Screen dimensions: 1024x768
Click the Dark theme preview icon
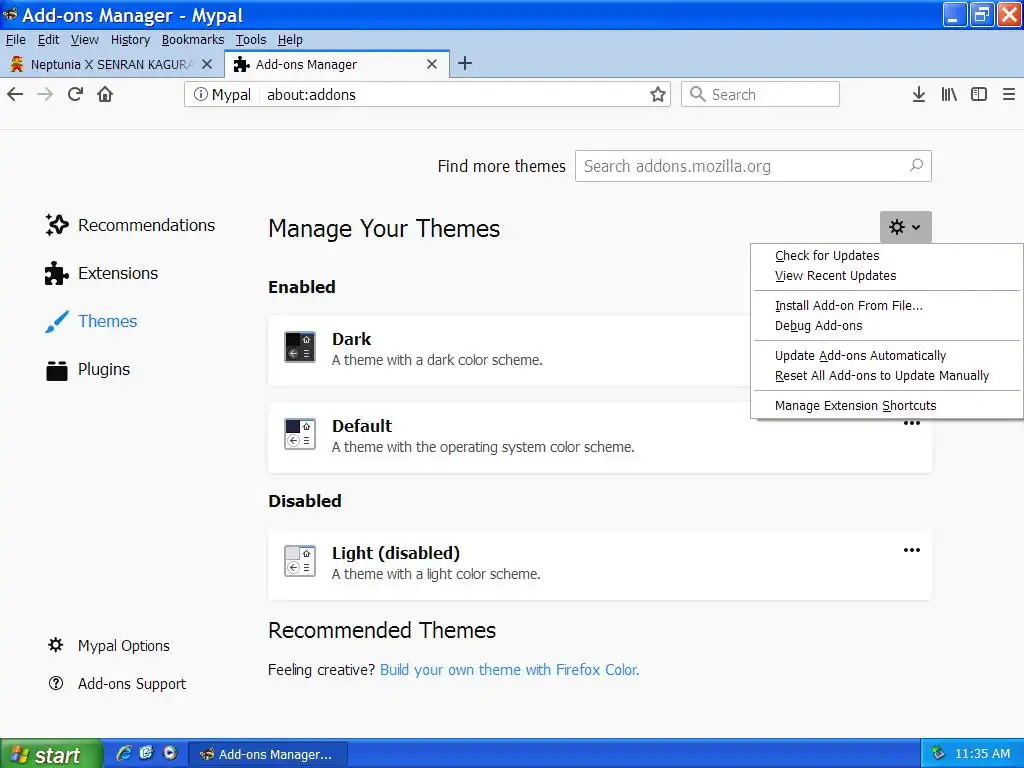pyautogui.click(x=300, y=347)
